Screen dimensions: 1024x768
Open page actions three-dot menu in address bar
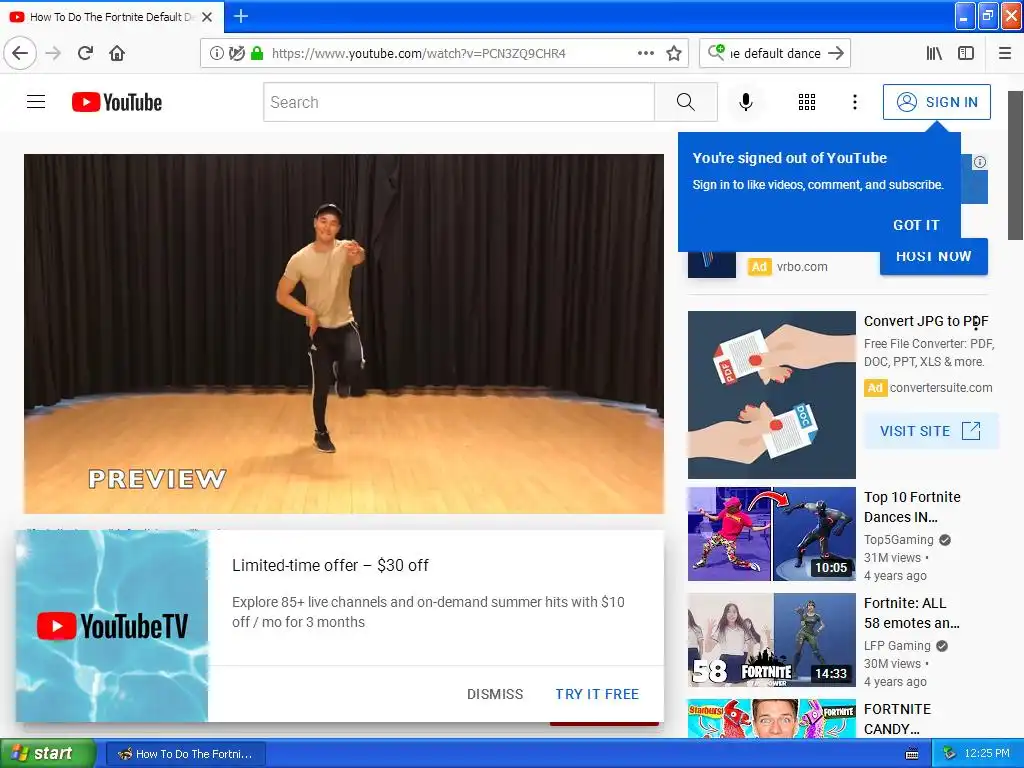click(x=645, y=53)
